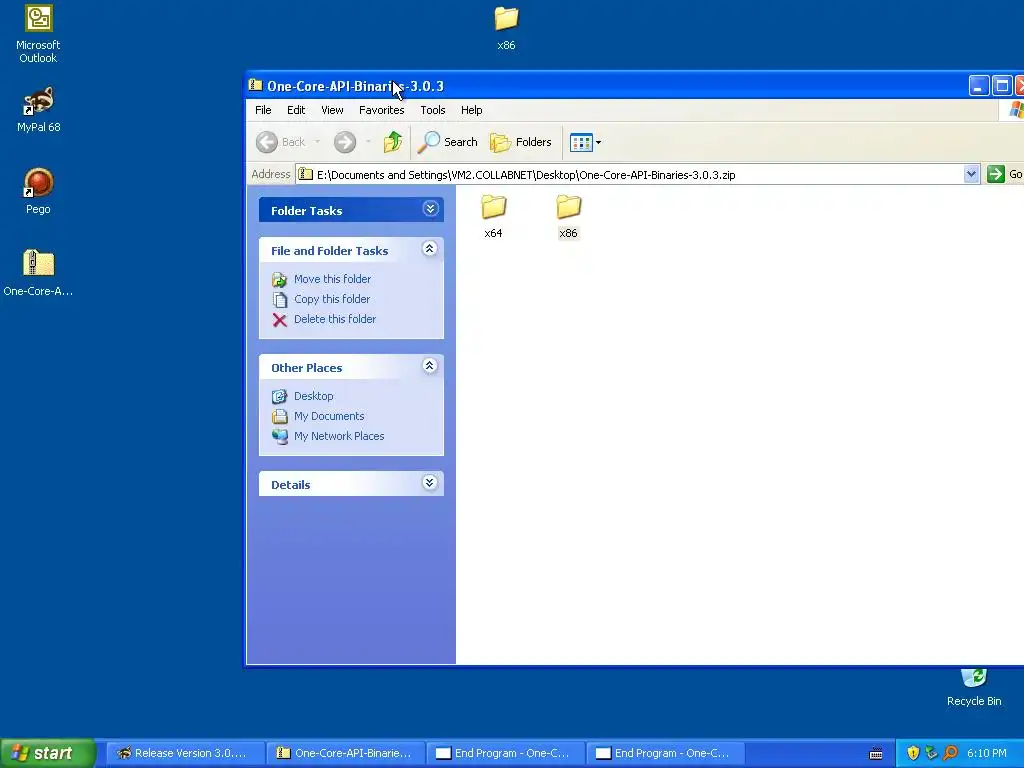
Task: Go to My Documents in Other Places
Action: [x=328, y=417]
